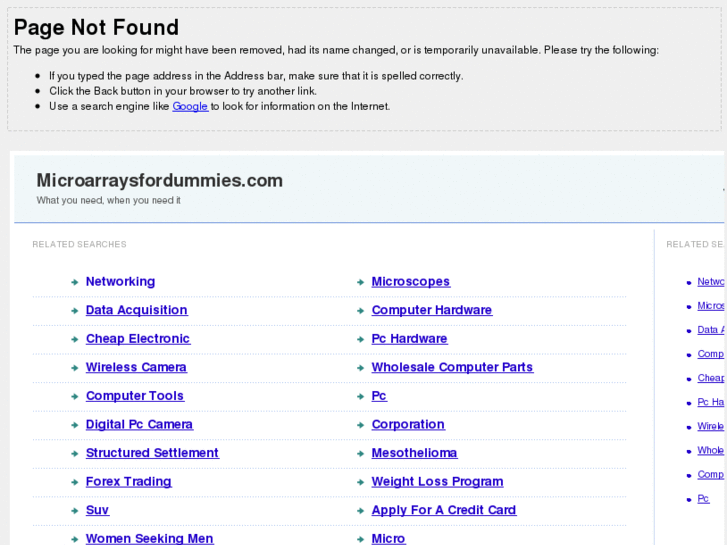Click the arrow icon before Suv link
The height and width of the screenshot is (545, 727).
pos(75,511)
